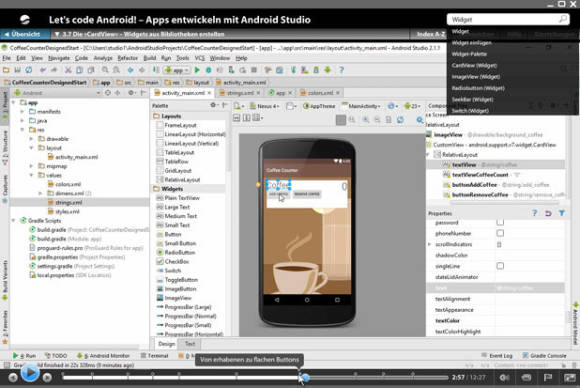
Task: Open the Terminal tool window
Action: (154, 355)
